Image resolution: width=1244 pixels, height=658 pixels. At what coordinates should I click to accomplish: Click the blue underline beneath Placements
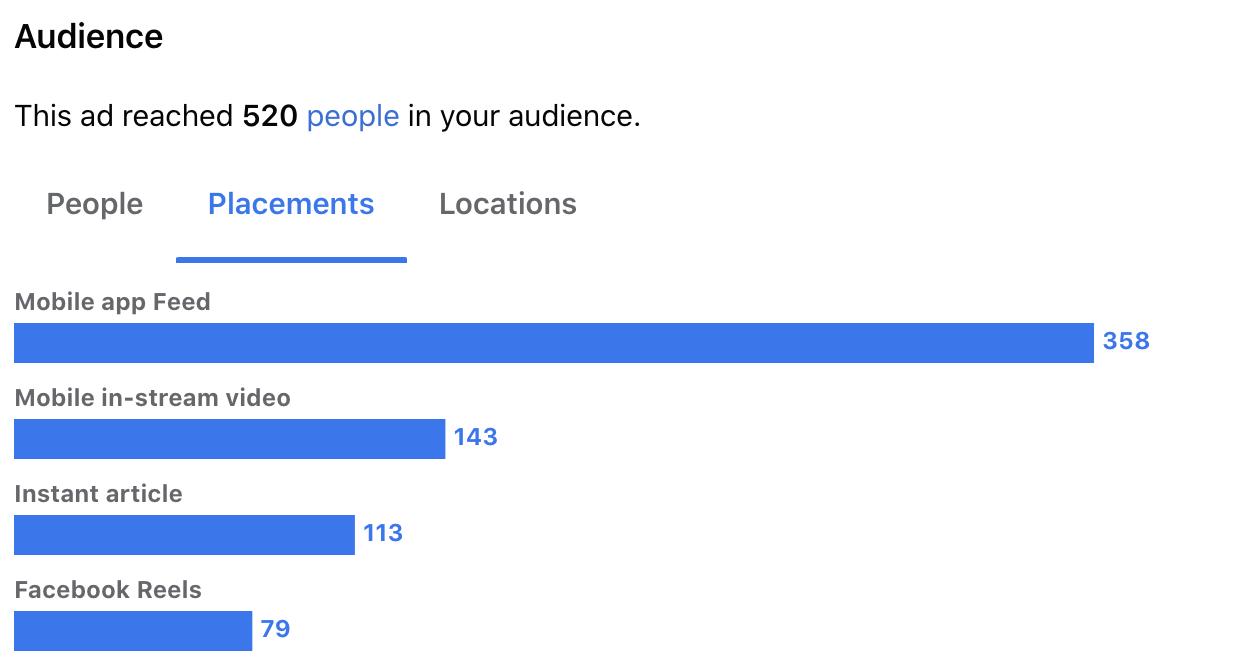click(291, 259)
